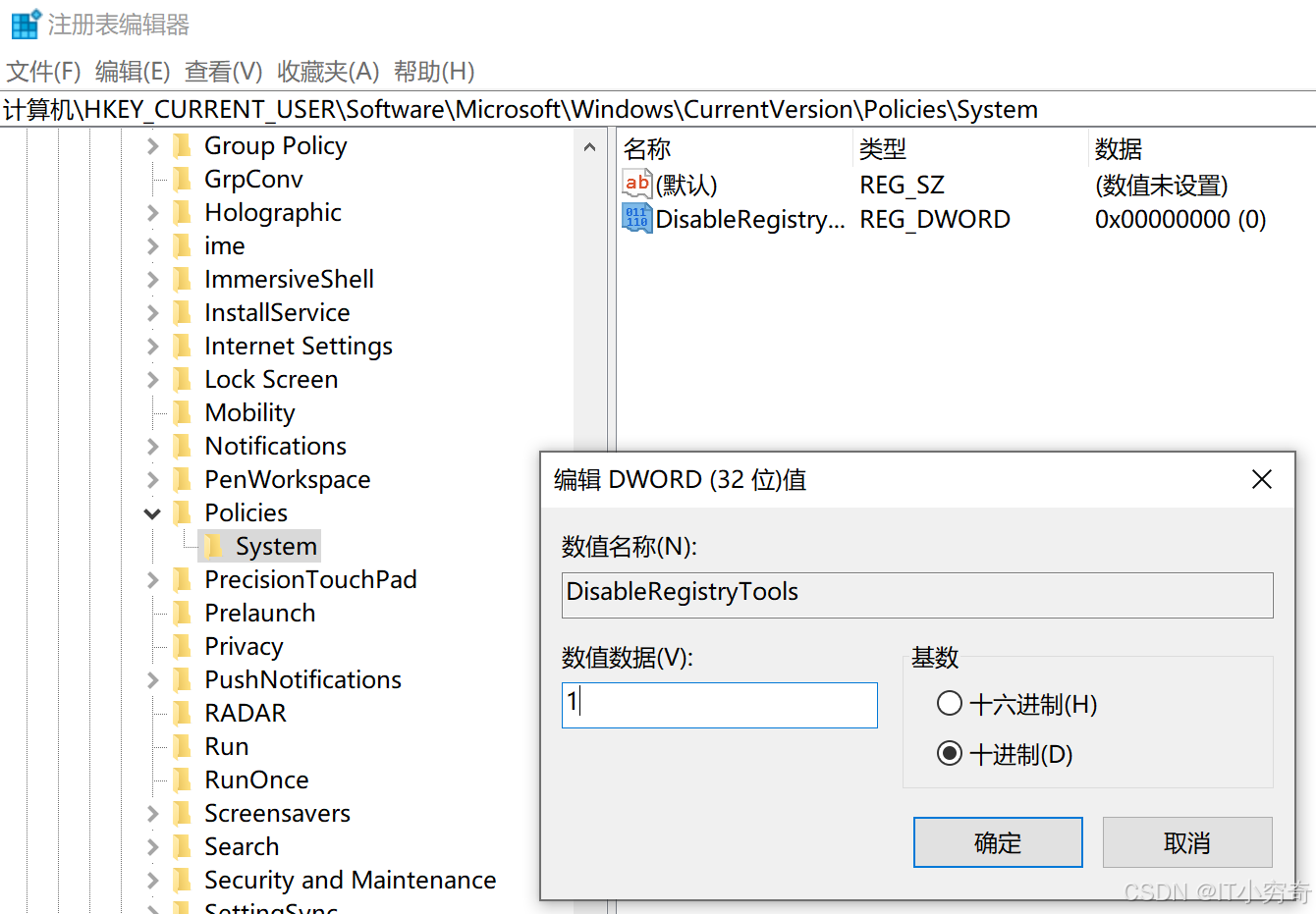1316x914 pixels.
Task: Confirm with the 确定 button
Action: point(998,842)
